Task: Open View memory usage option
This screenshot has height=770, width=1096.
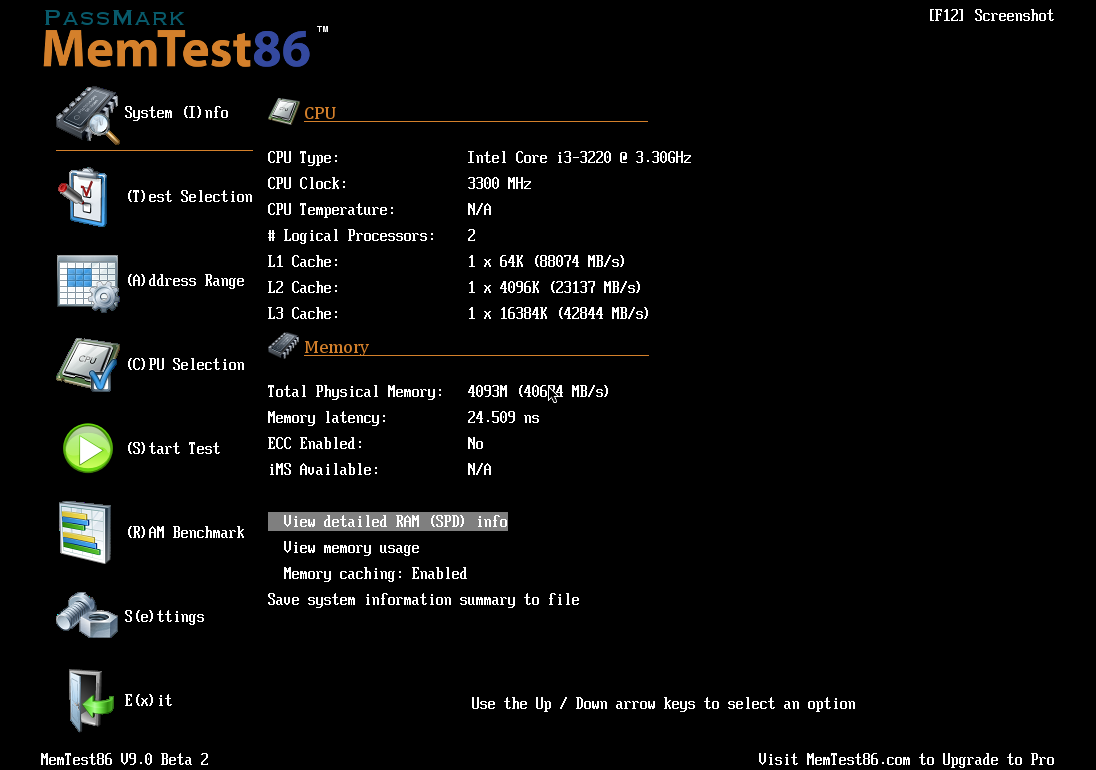Action: tap(351, 548)
